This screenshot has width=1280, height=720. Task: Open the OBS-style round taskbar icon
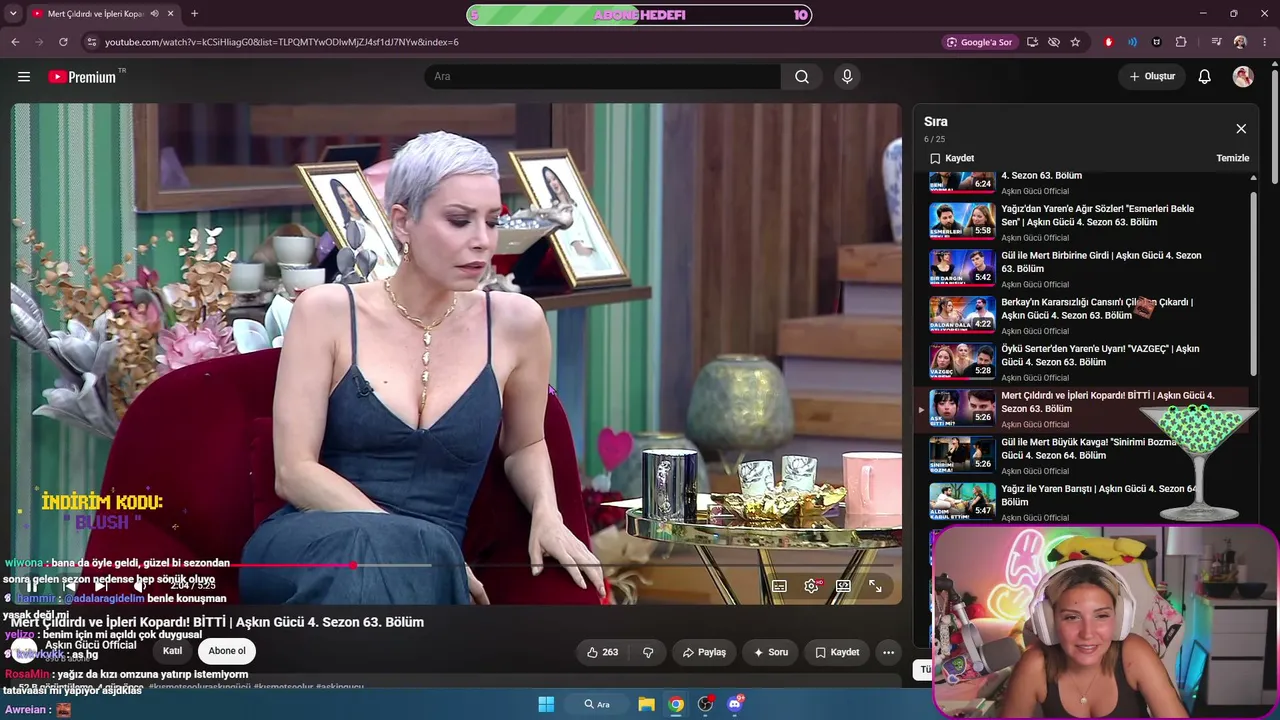(x=706, y=704)
